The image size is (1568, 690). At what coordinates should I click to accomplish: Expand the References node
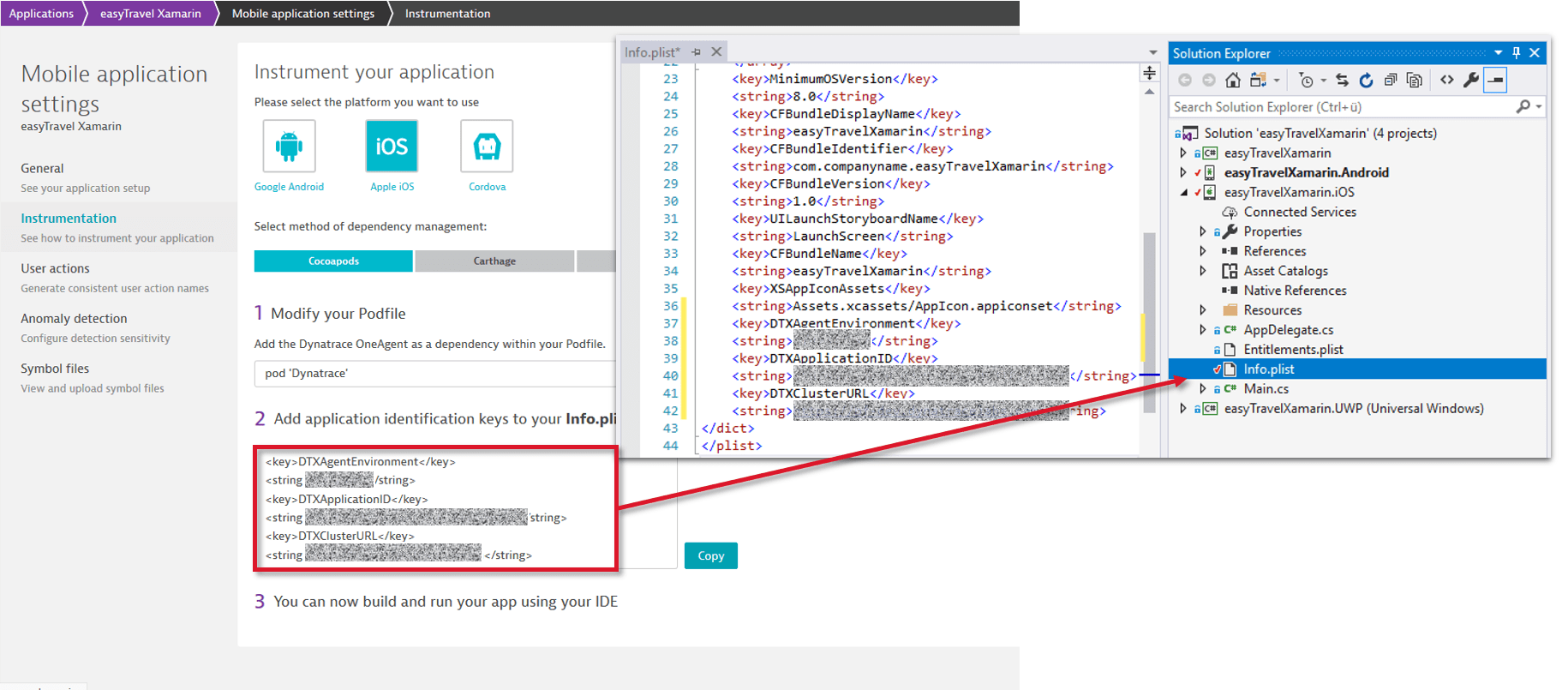pyautogui.click(x=1203, y=251)
